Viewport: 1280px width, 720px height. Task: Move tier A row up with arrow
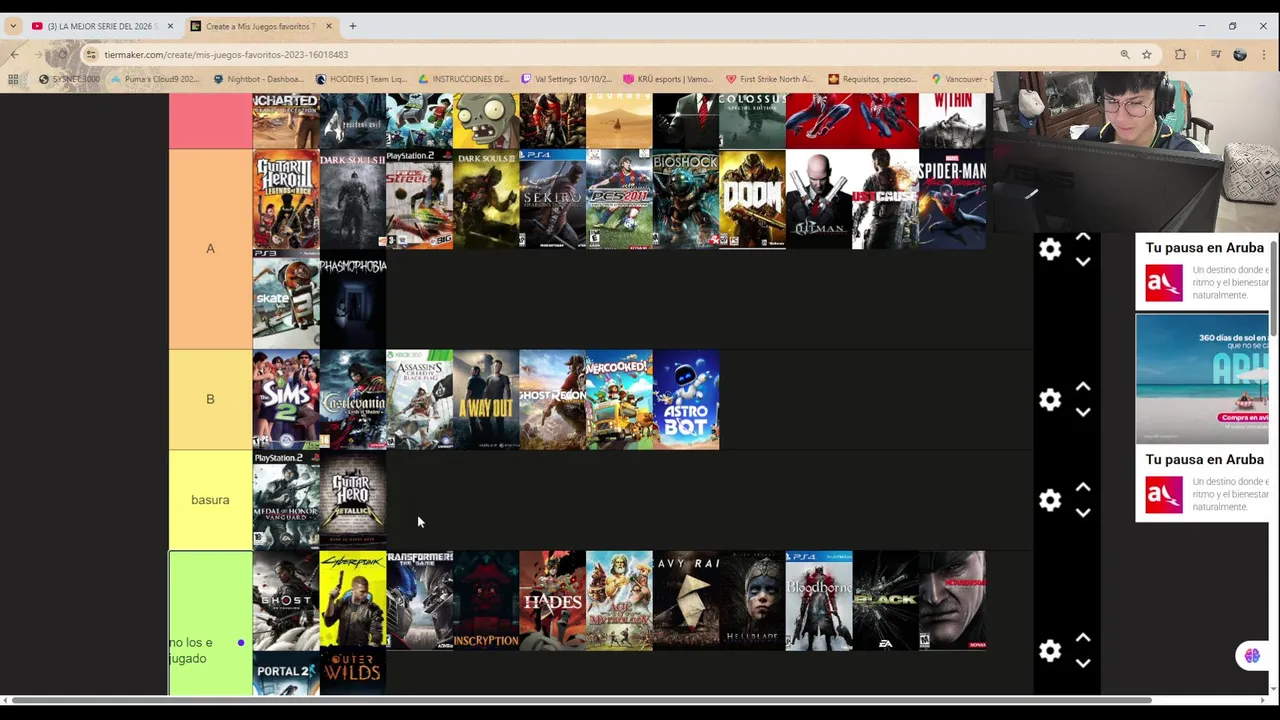click(1083, 237)
